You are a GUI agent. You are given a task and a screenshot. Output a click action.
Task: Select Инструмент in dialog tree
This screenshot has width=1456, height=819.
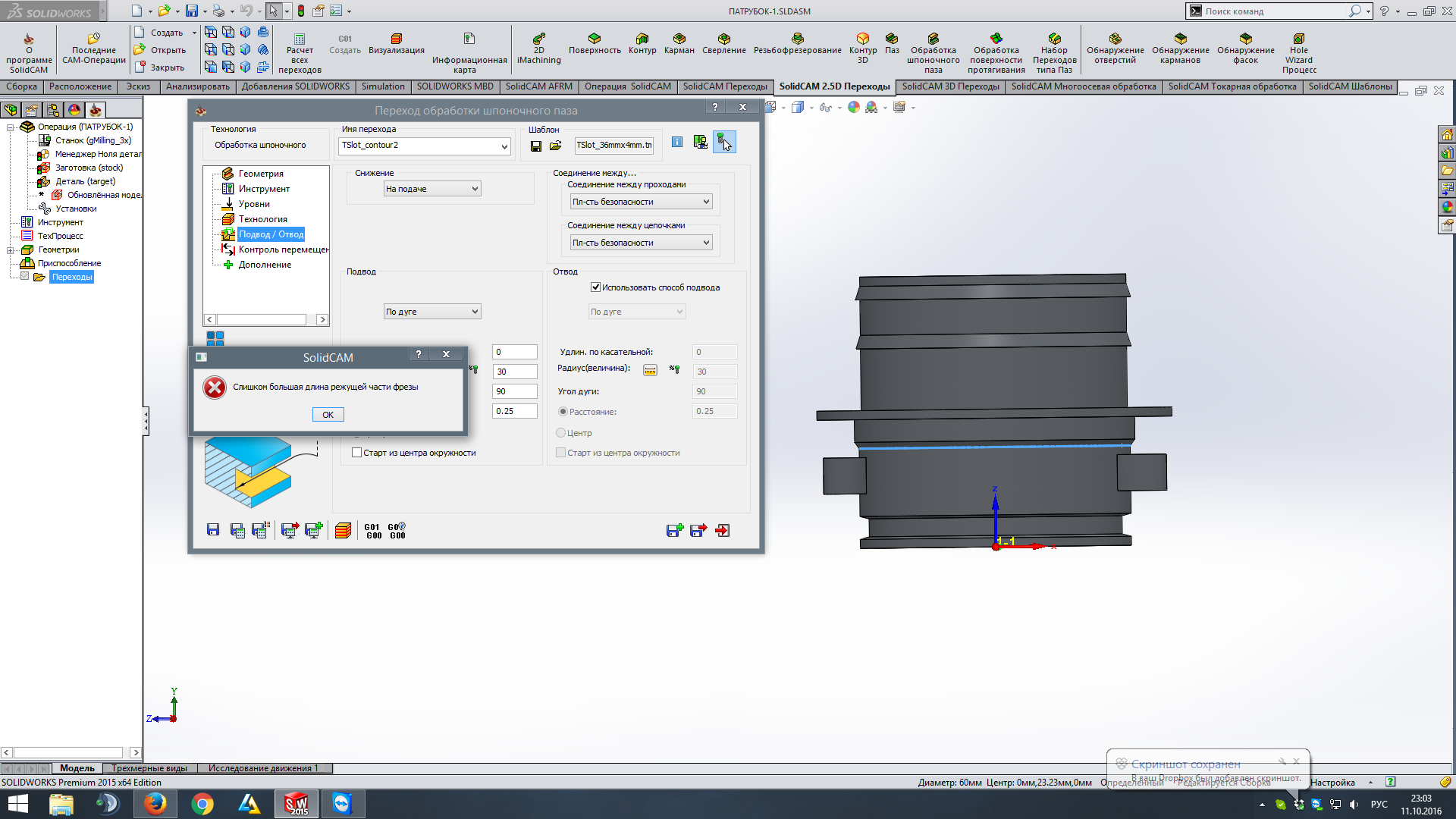pyautogui.click(x=264, y=189)
